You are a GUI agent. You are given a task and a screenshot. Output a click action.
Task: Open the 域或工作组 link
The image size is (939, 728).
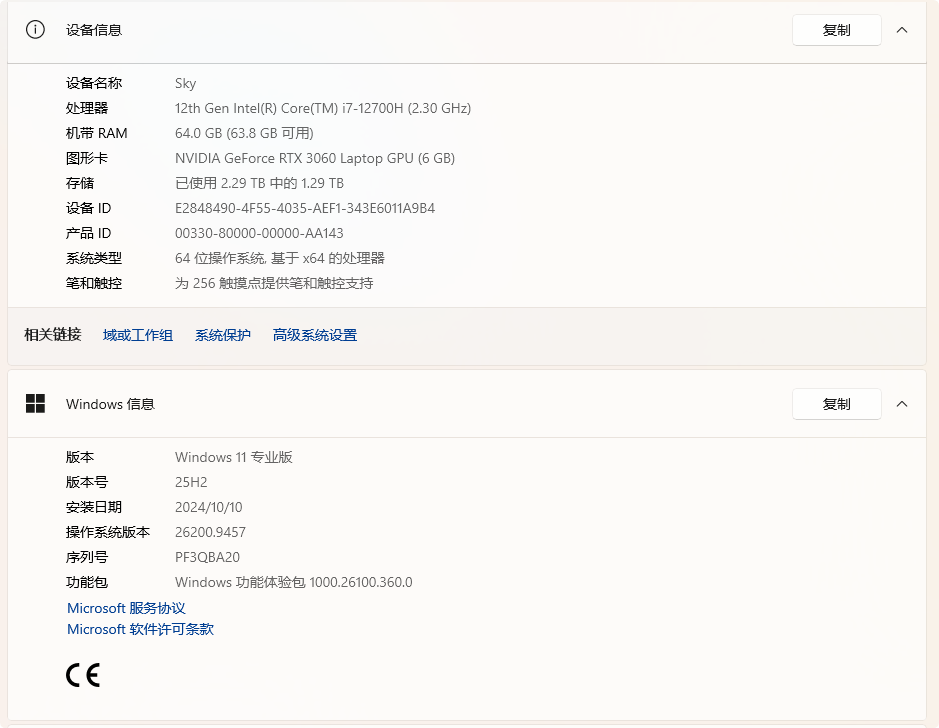click(x=138, y=335)
